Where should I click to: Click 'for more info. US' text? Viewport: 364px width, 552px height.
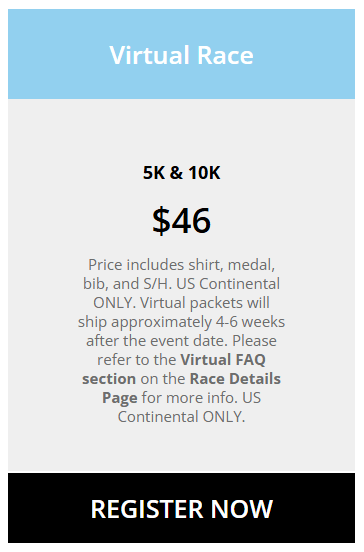pos(201,398)
